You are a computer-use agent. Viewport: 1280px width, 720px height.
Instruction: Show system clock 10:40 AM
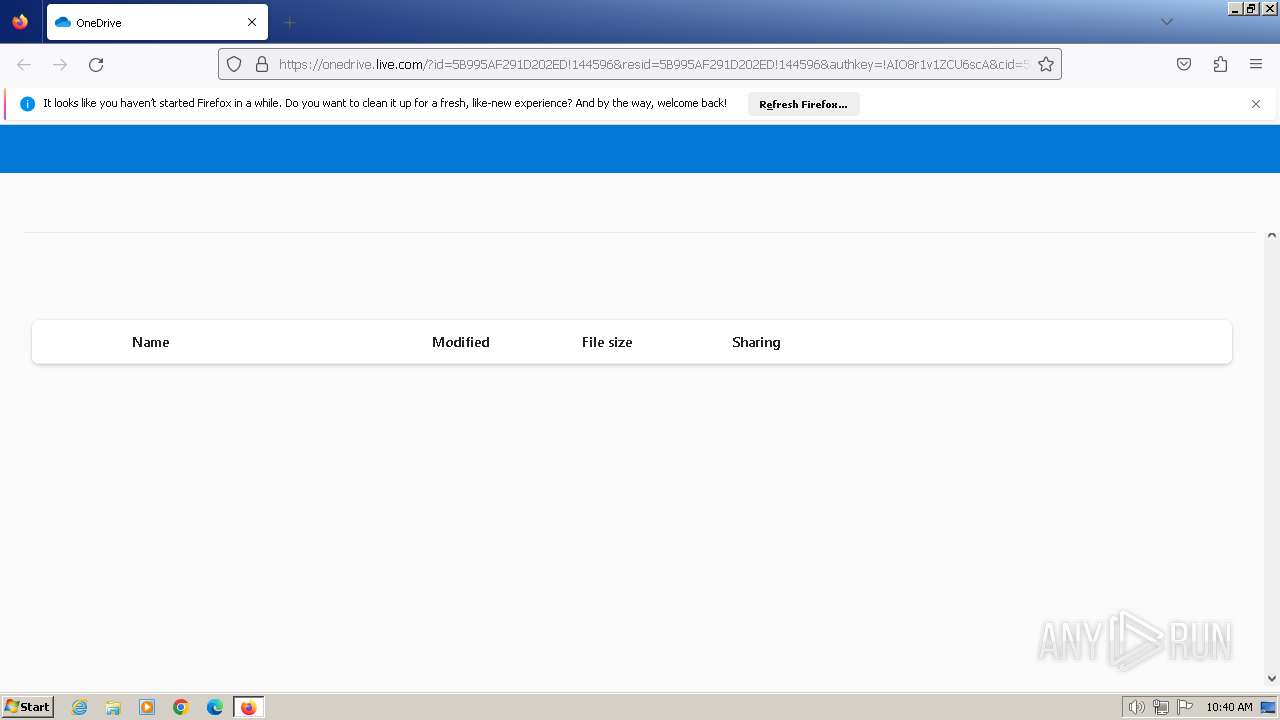(1229, 707)
